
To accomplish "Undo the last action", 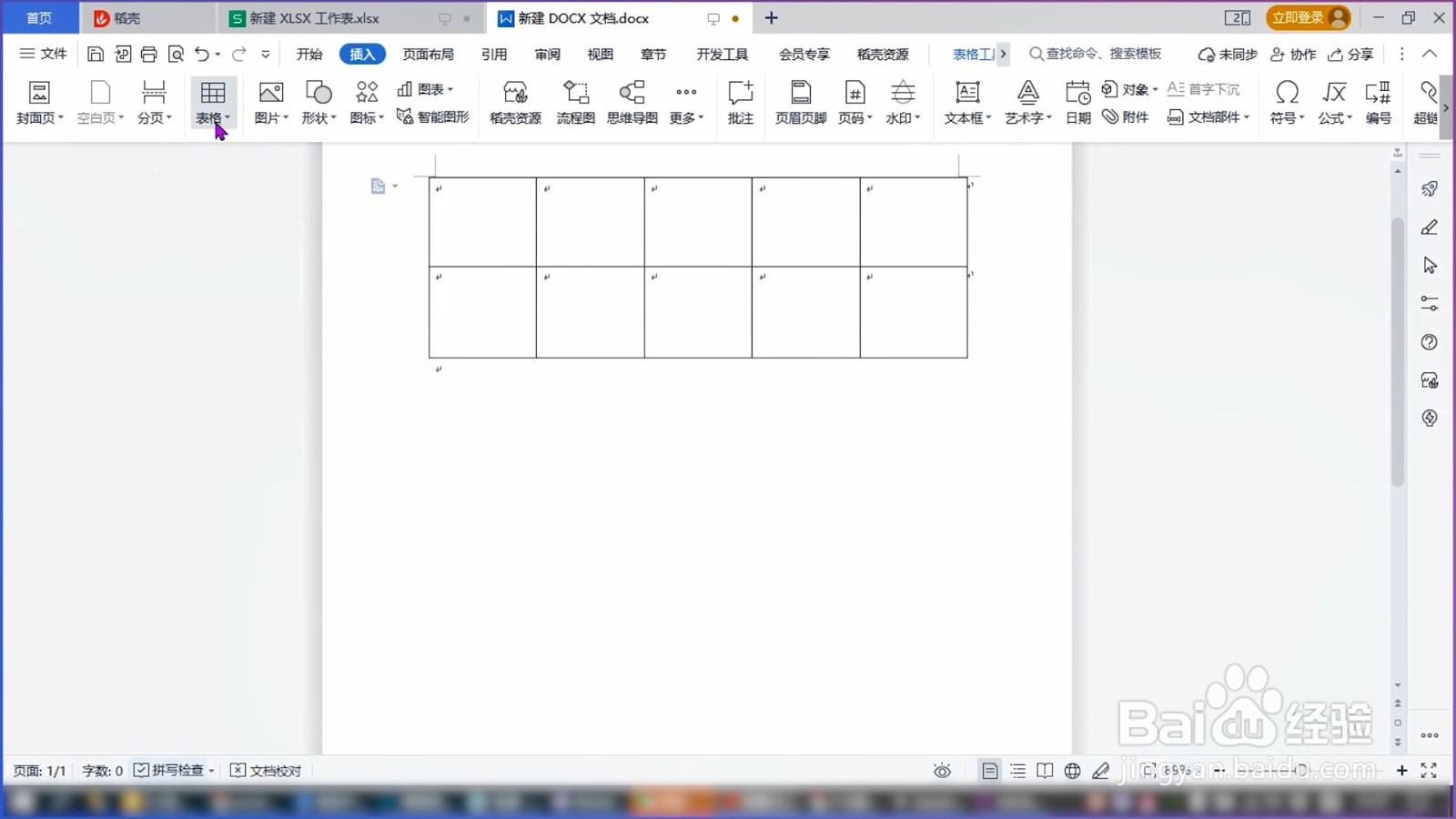I will pos(202,55).
